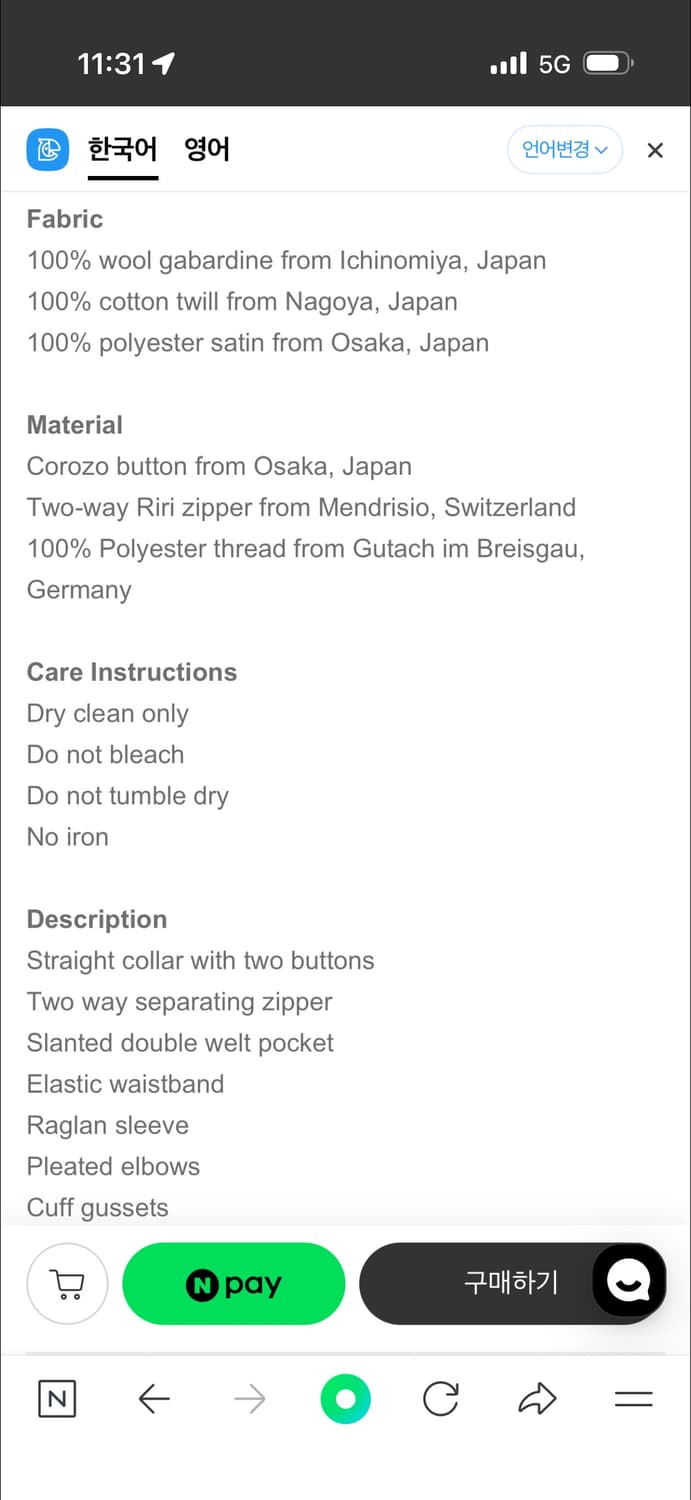The width and height of the screenshot is (691, 1500).
Task: Tap the Care Instructions heading
Action: 132,672
